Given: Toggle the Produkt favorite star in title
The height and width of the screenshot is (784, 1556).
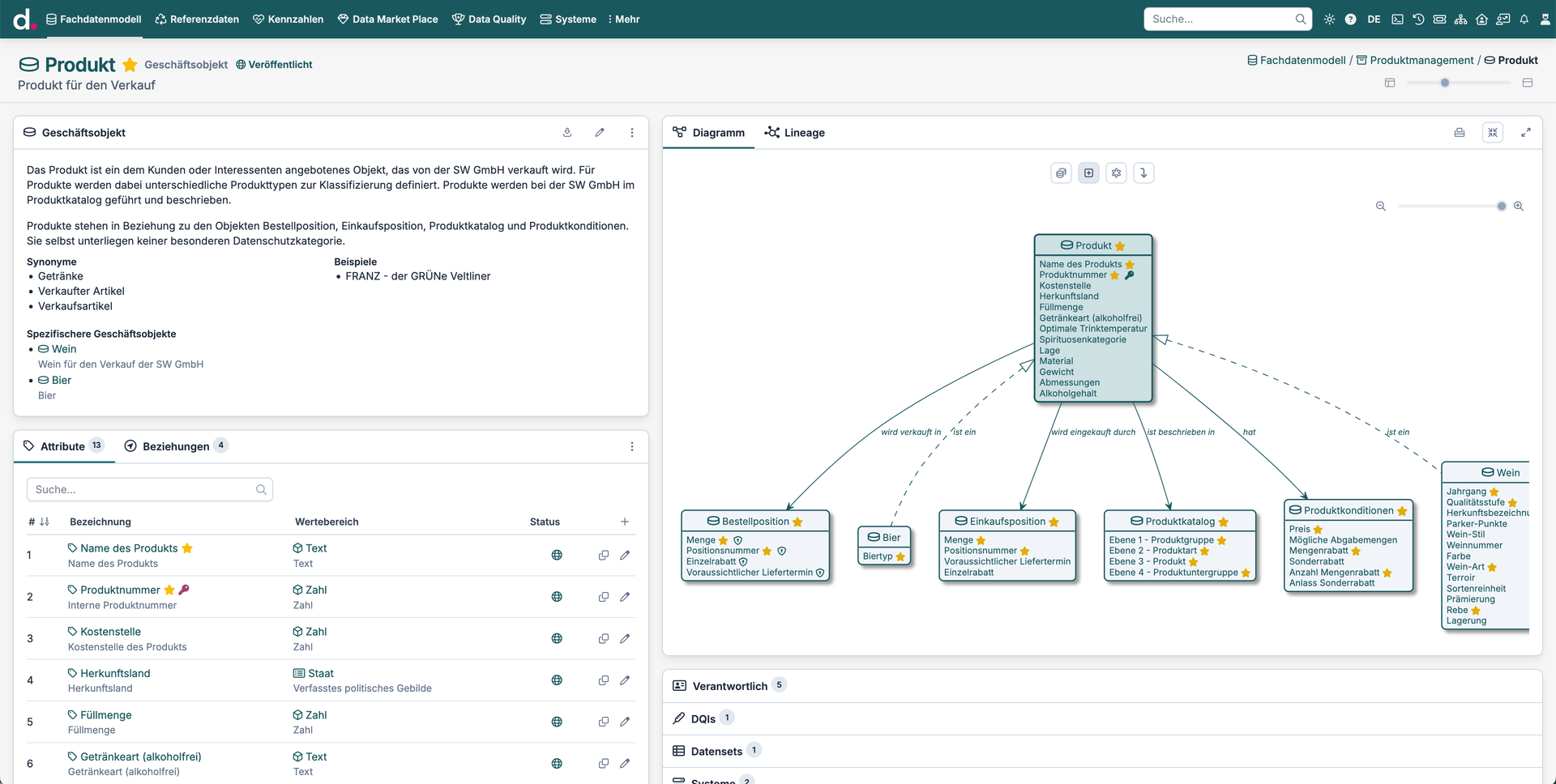Looking at the screenshot, I should [130, 65].
